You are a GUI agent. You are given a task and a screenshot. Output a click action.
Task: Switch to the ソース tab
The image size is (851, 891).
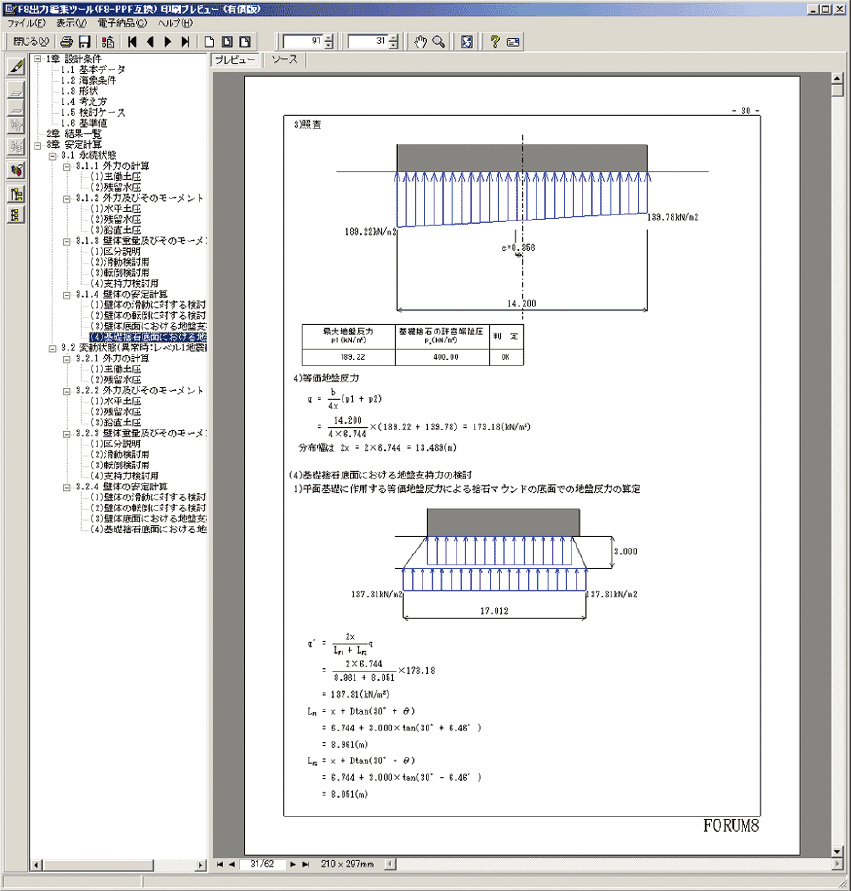(285, 60)
